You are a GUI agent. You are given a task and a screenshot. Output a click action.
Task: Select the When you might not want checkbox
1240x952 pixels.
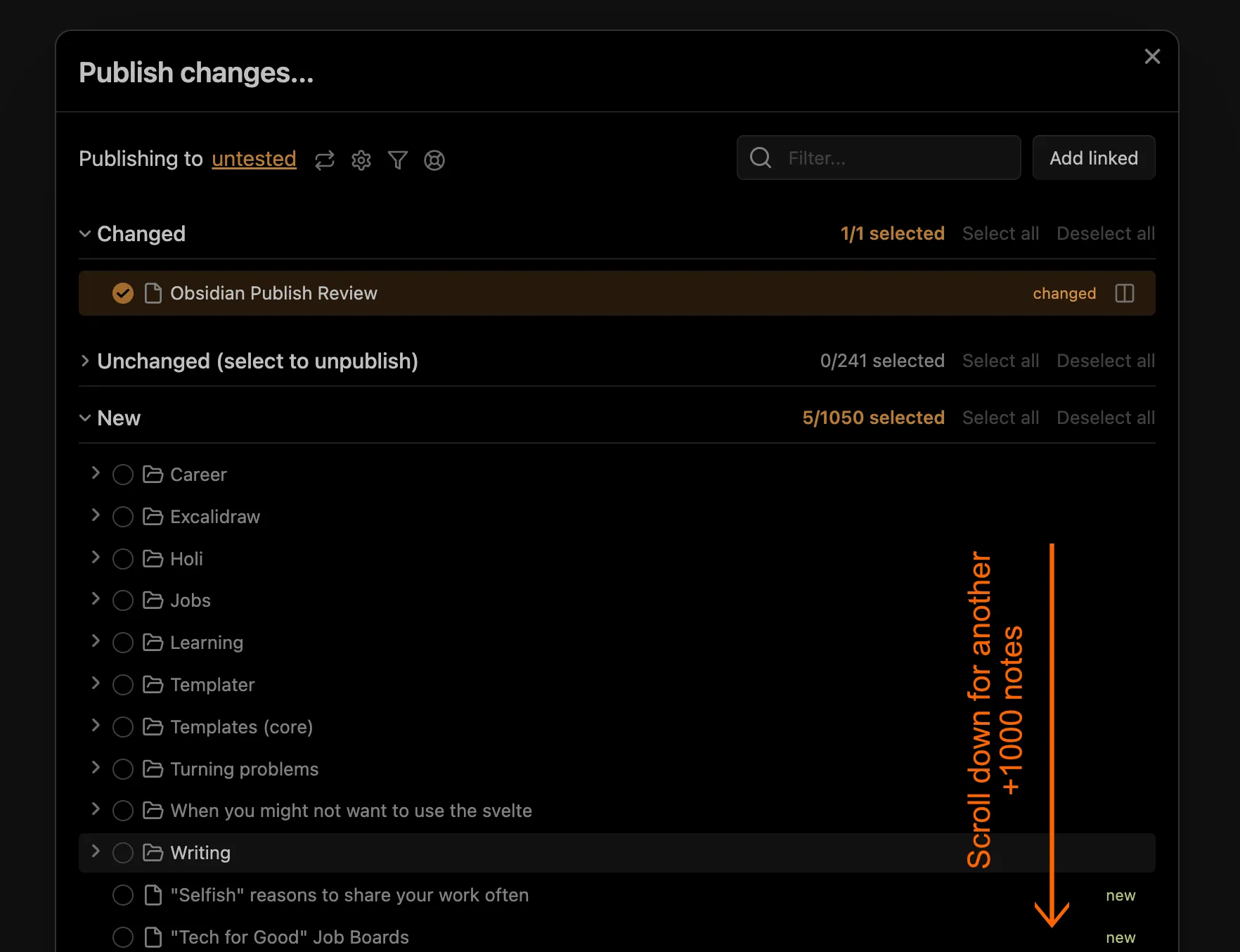pyautogui.click(x=123, y=811)
